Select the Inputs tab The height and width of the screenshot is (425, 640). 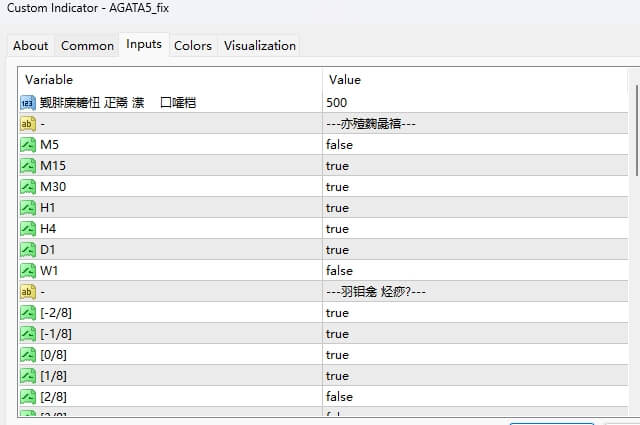click(x=144, y=44)
